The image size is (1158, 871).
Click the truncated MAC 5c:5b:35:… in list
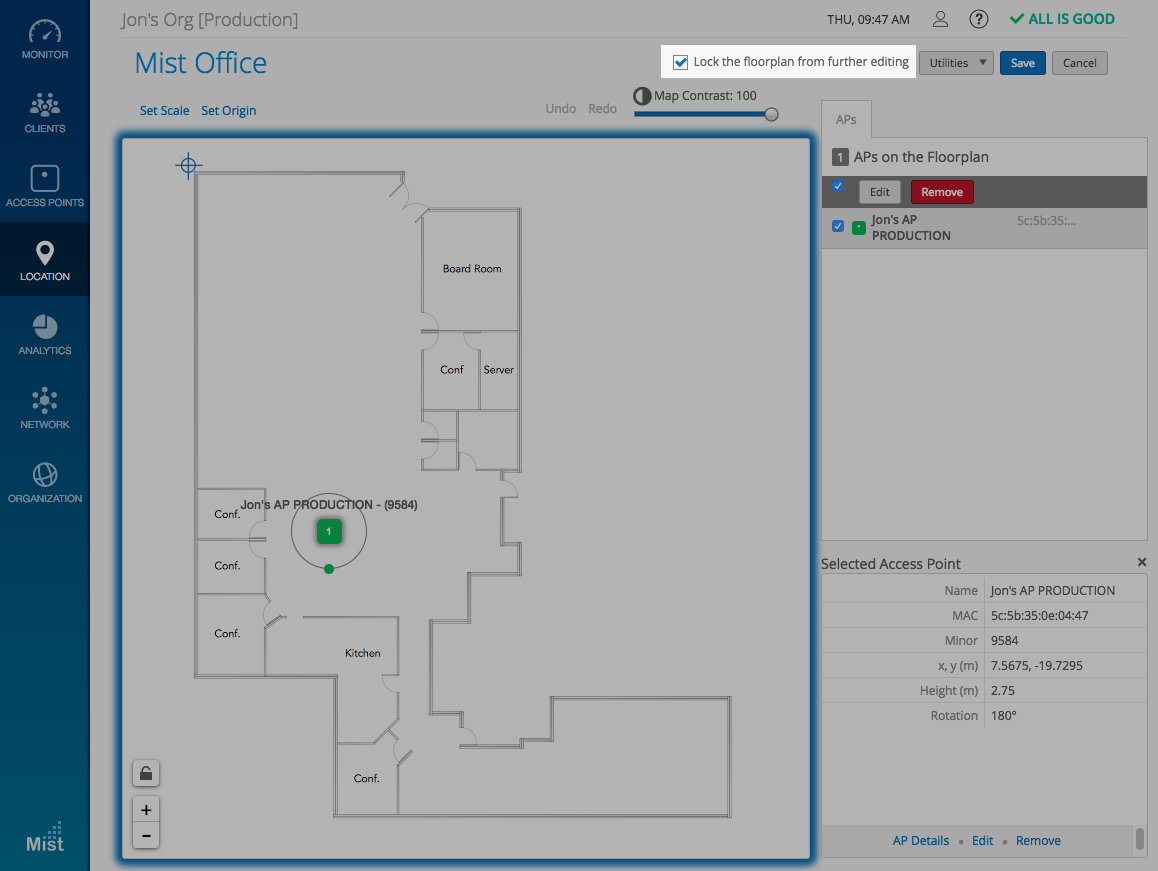coord(1046,220)
